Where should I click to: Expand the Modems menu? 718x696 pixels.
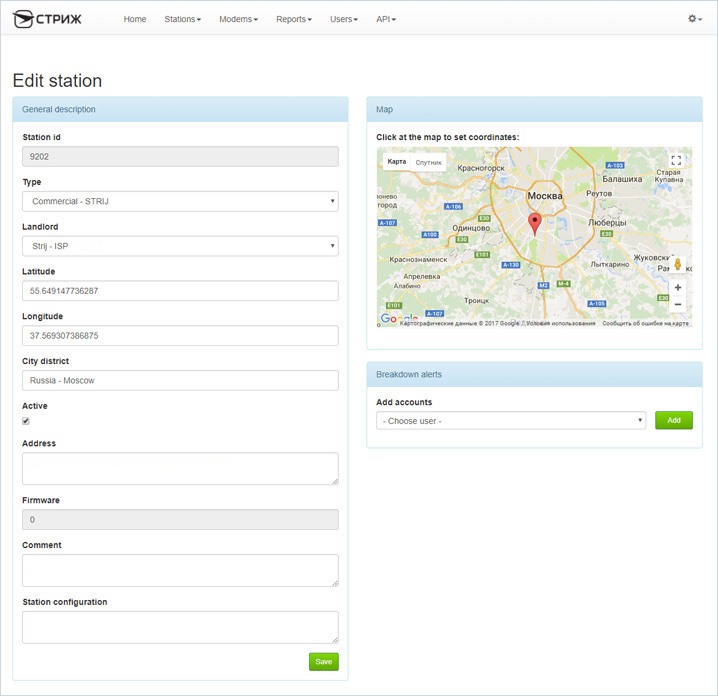click(x=239, y=19)
